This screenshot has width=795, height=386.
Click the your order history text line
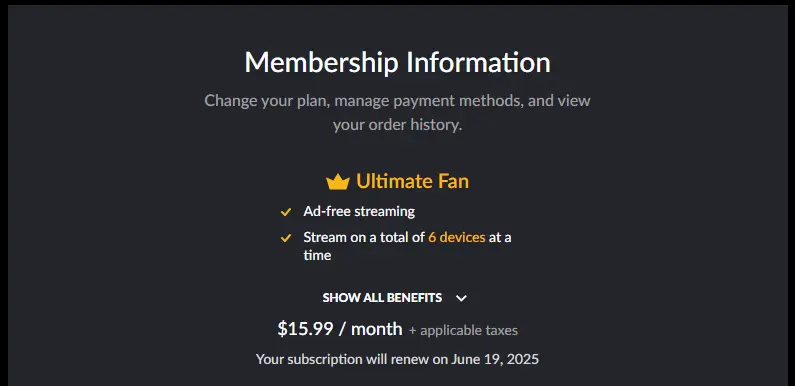point(398,125)
